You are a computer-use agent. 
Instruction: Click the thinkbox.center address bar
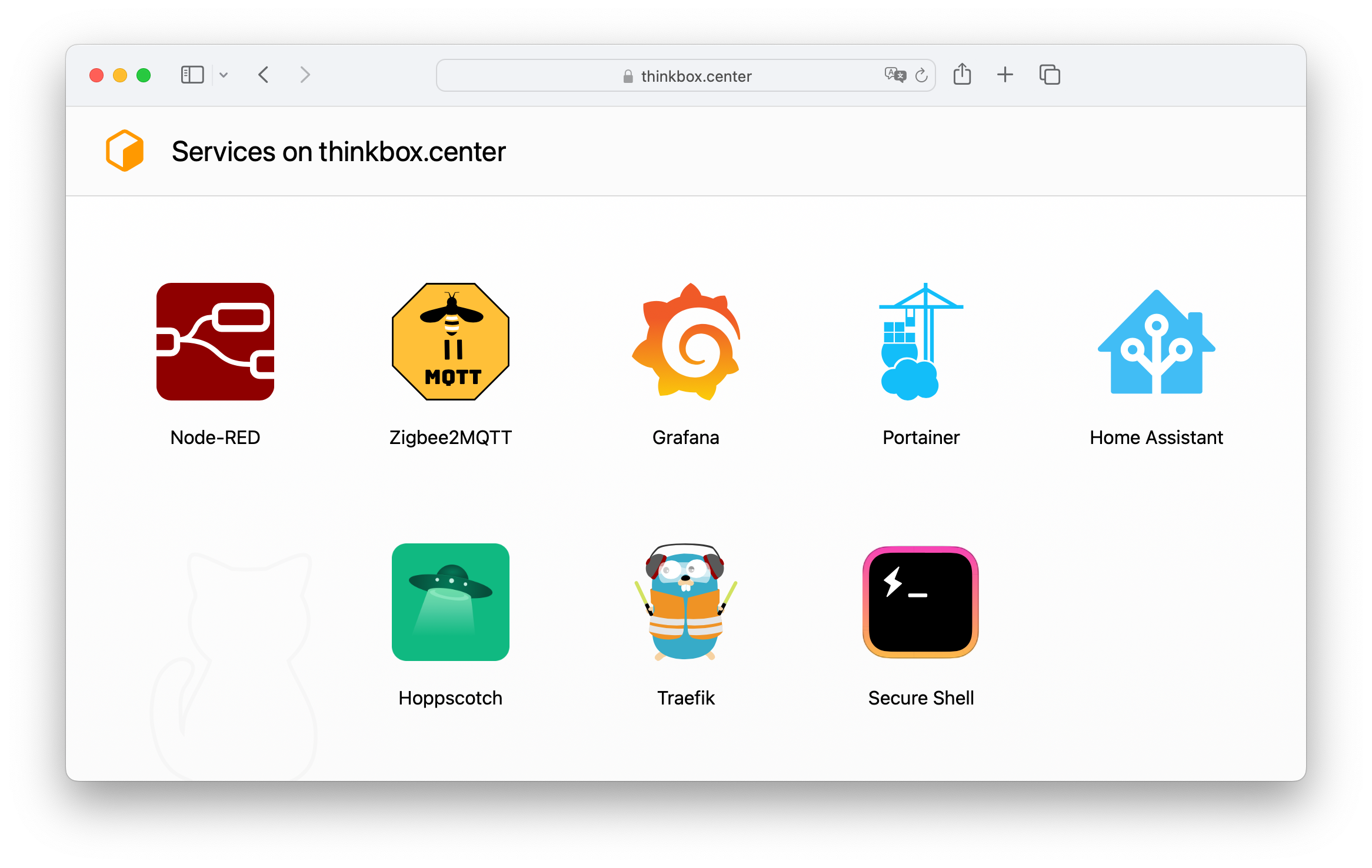[x=686, y=76]
